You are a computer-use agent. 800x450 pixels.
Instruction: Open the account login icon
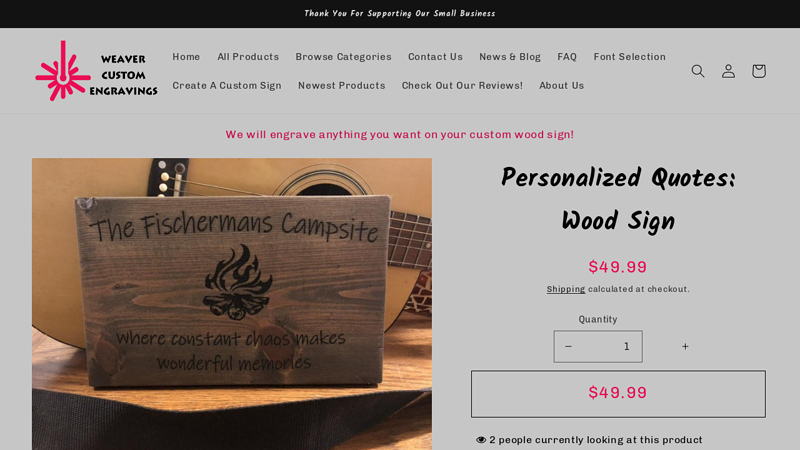click(x=728, y=71)
